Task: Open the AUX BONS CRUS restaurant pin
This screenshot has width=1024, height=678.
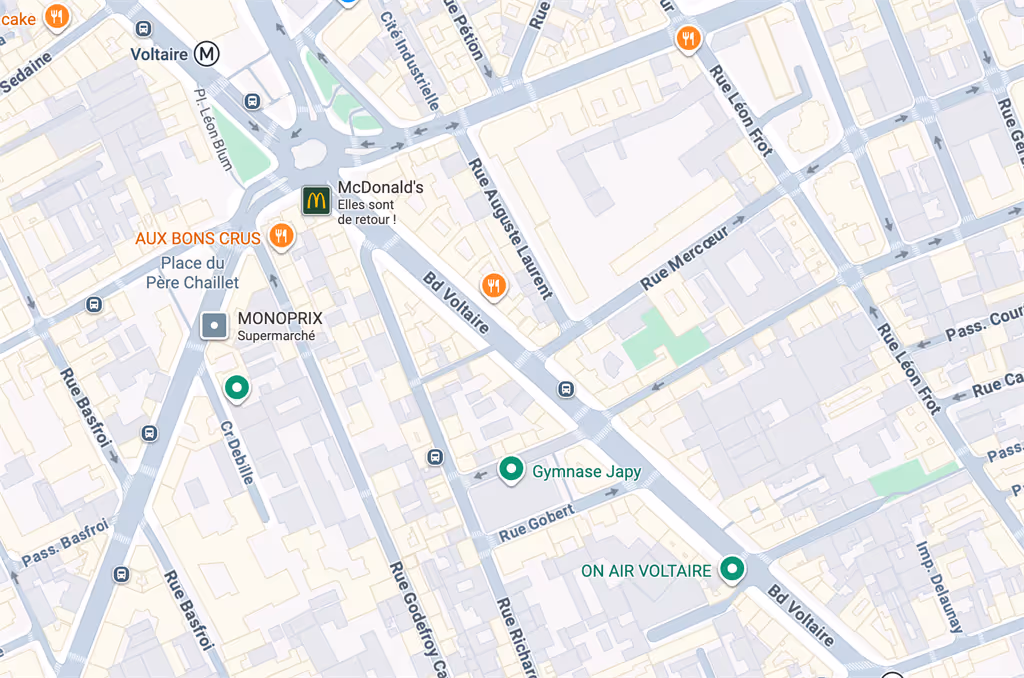Action: (x=281, y=236)
